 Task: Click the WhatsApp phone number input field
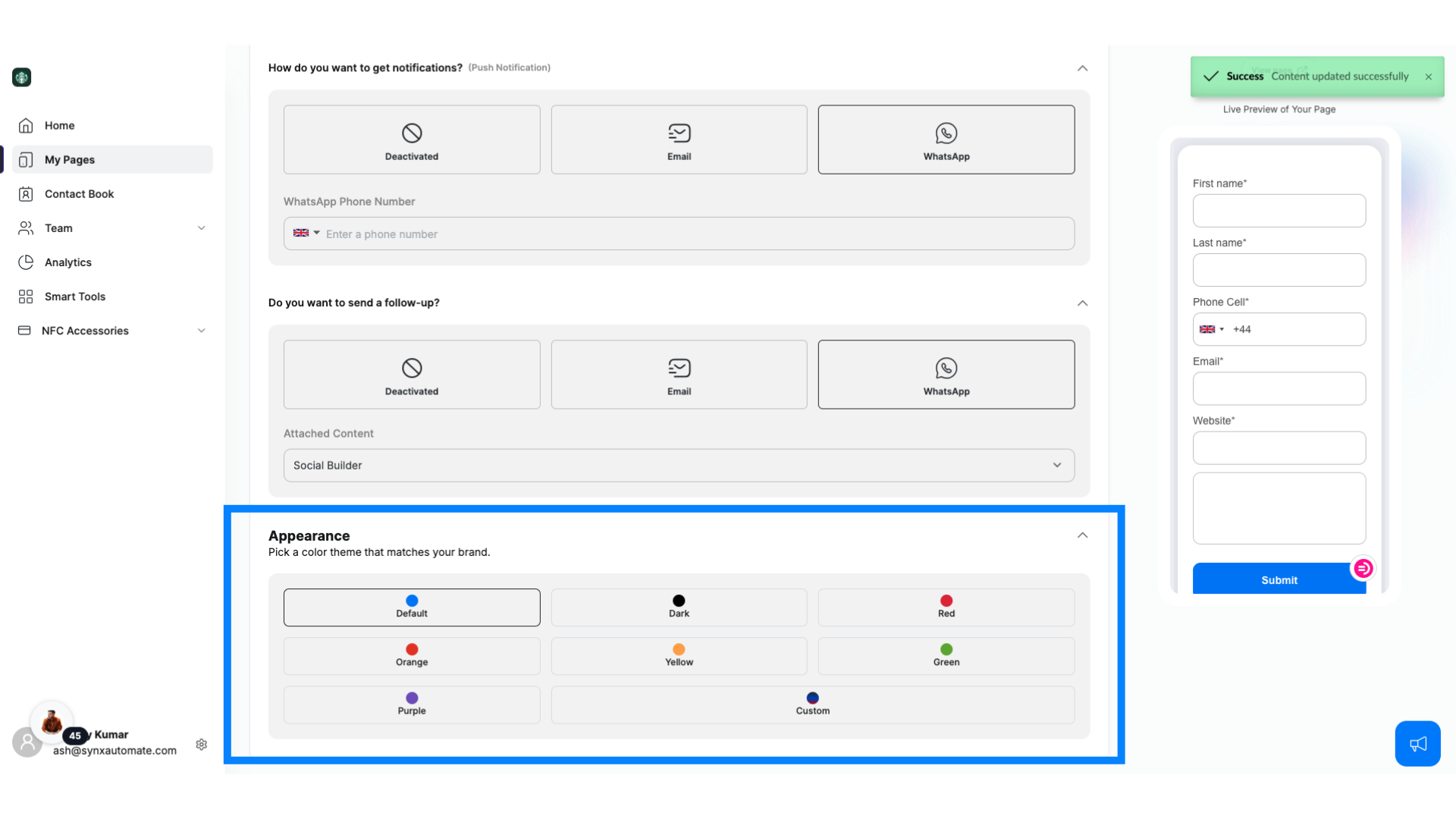pyautogui.click(x=679, y=233)
